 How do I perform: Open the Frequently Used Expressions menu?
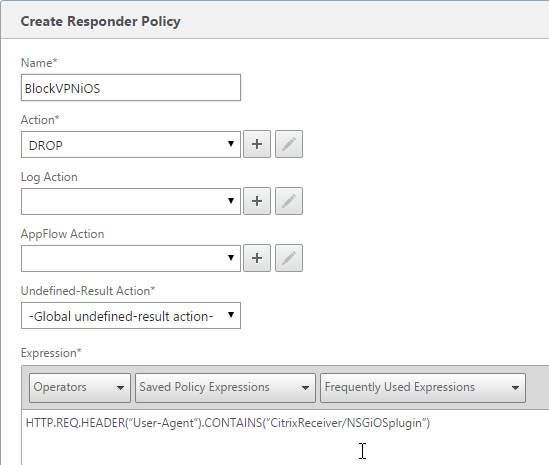click(x=423, y=388)
